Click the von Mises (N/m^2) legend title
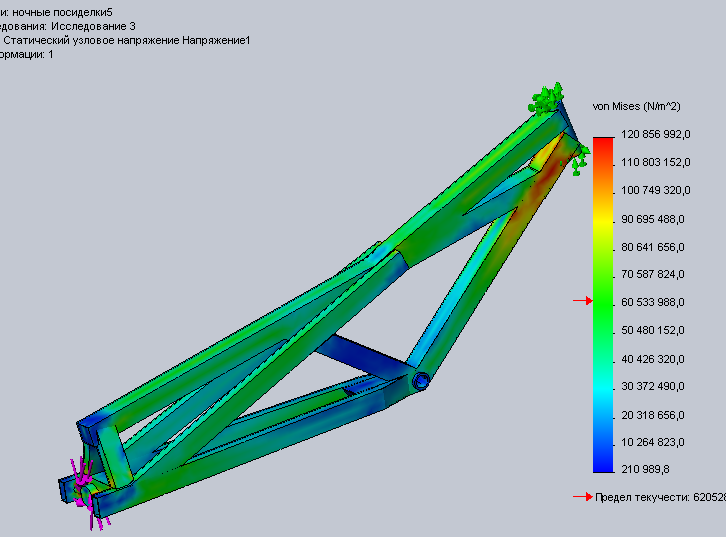726x537 pixels. [637, 106]
